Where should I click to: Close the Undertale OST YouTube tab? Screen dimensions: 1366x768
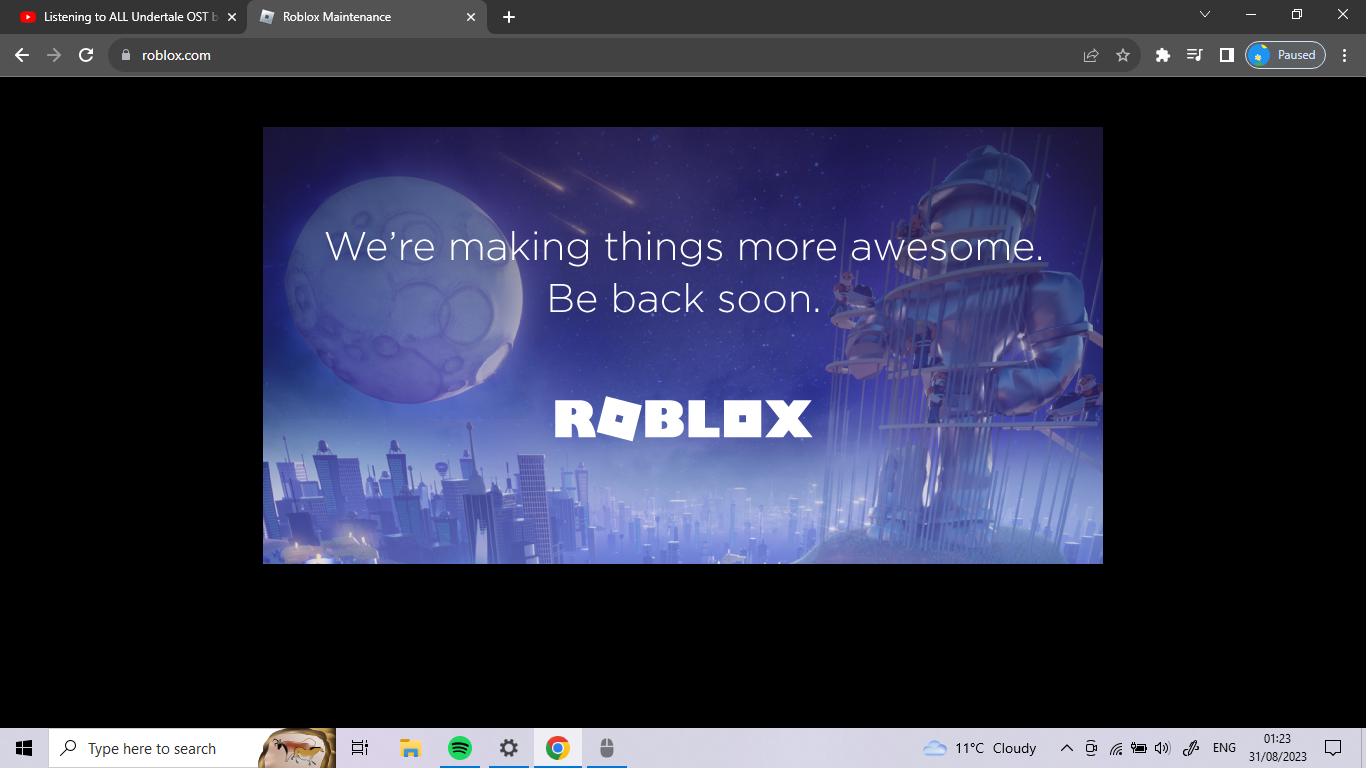pos(232,17)
